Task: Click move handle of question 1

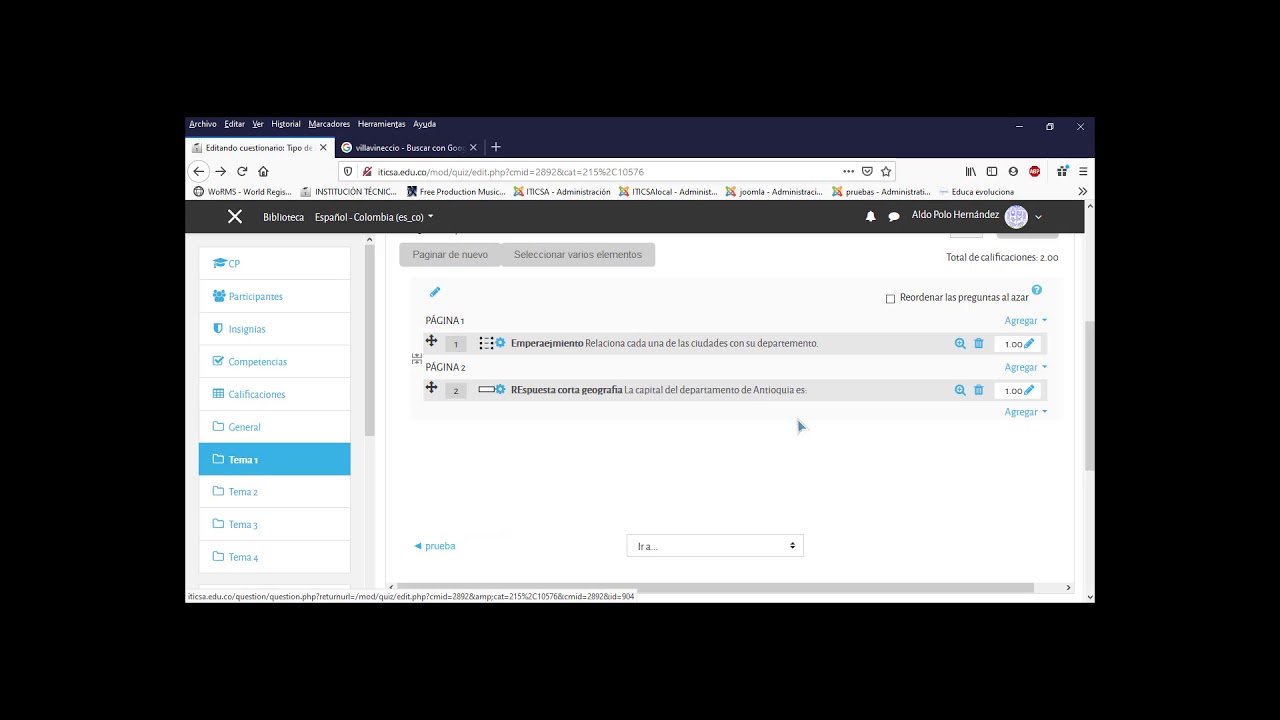Action: click(431, 341)
